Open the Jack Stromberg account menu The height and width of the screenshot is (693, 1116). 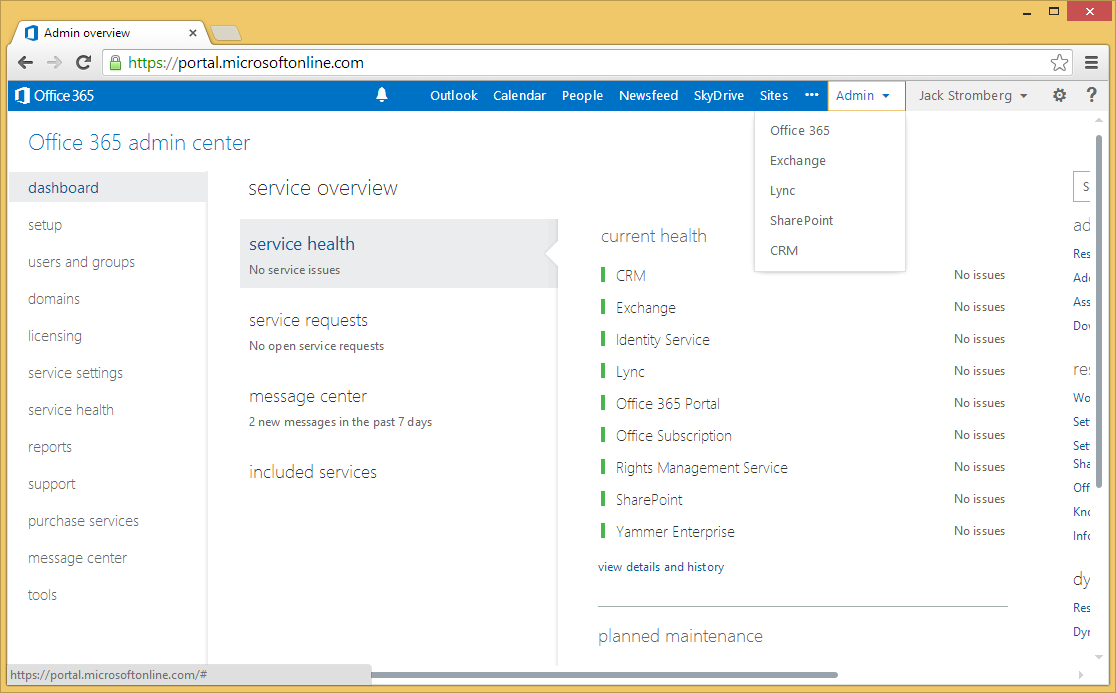tap(972, 95)
